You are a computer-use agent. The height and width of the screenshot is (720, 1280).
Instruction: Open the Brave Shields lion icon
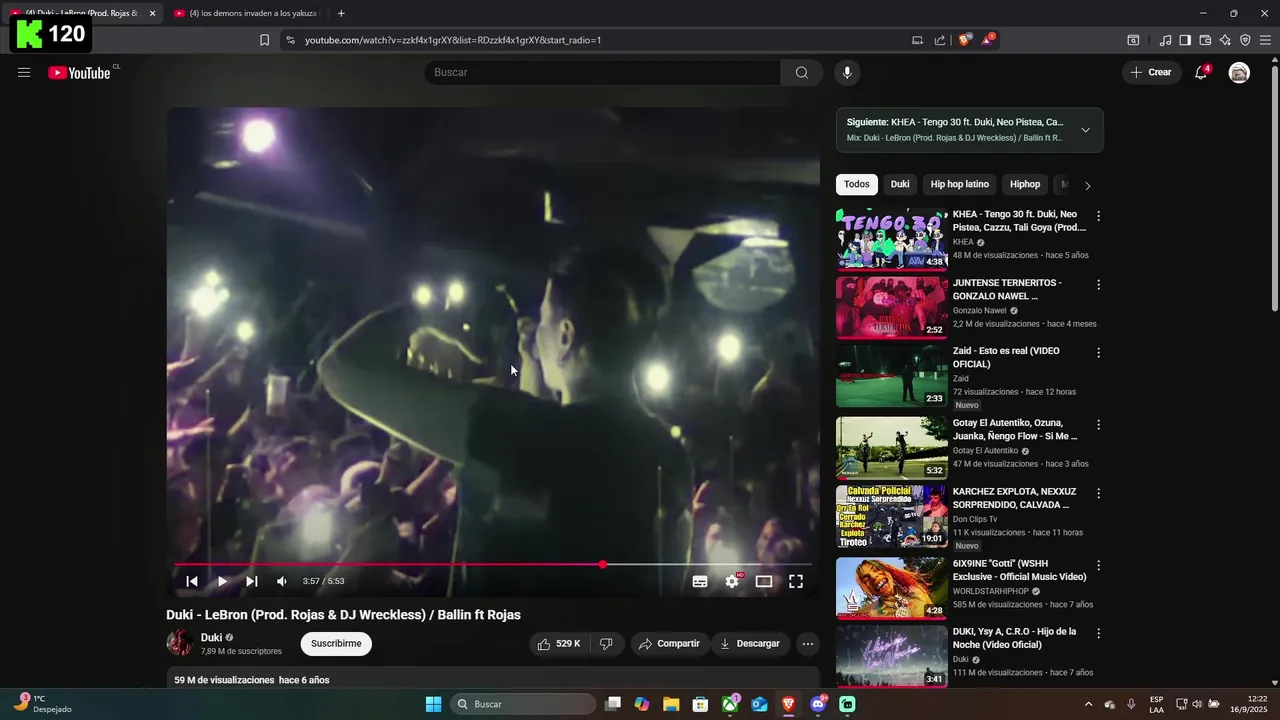click(x=965, y=40)
